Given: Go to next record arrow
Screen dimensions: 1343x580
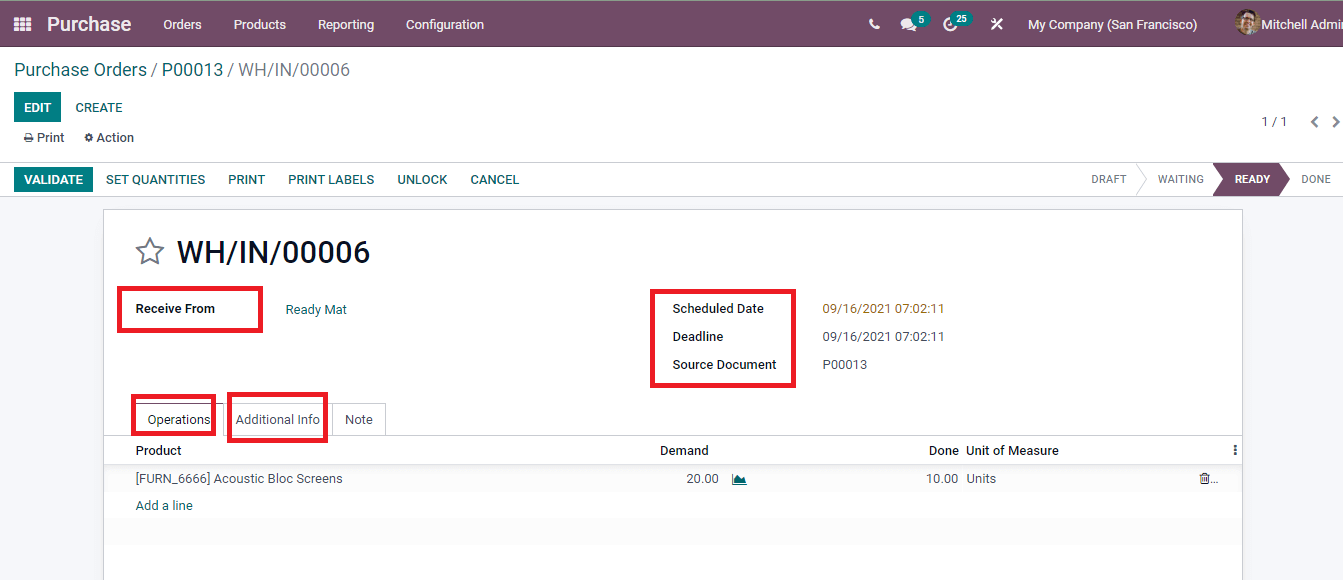Looking at the screenshot, I should coord(1336,122).
